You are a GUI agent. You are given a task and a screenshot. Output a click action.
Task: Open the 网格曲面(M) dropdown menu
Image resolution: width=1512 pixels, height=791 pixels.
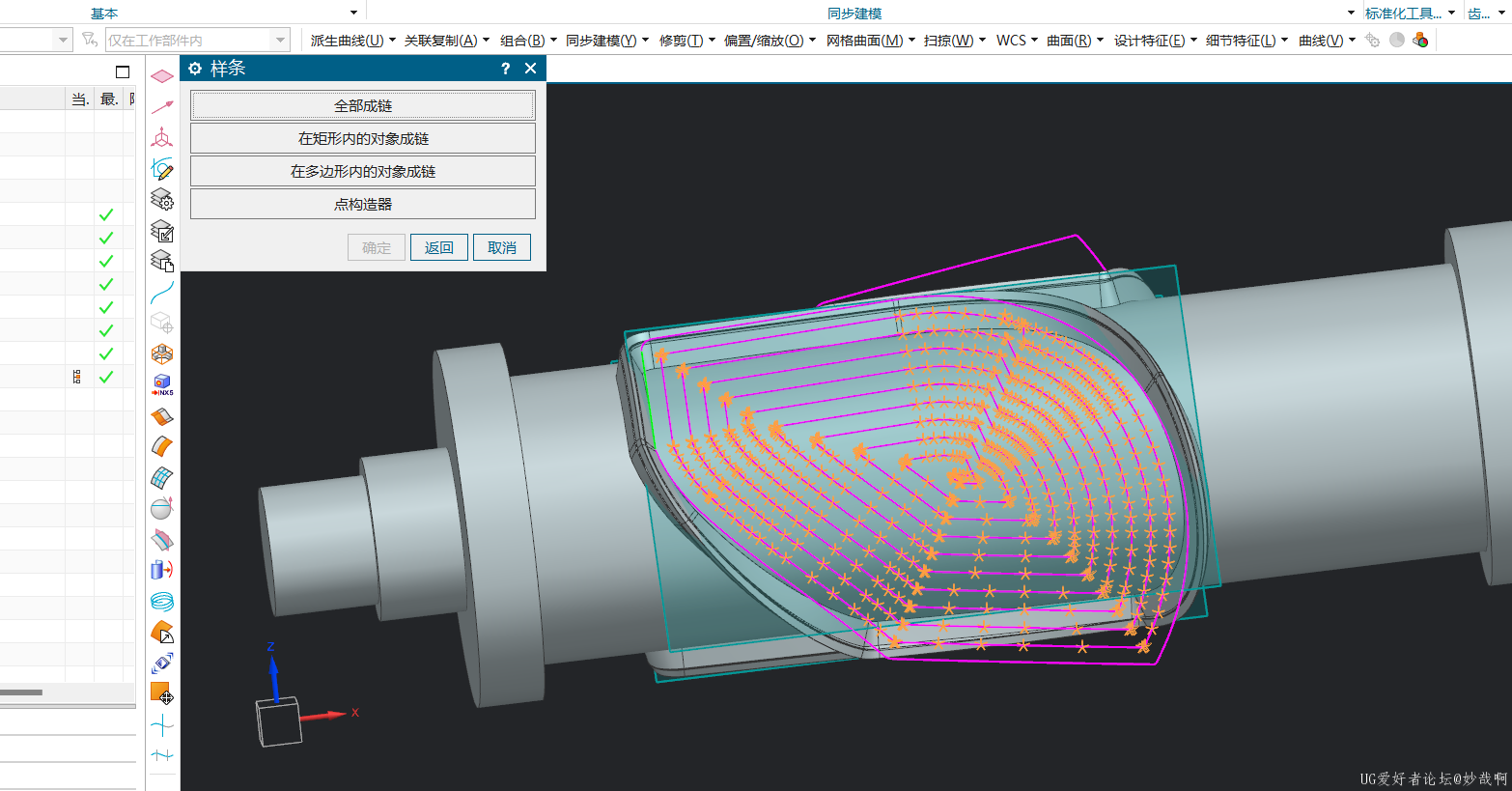click(870, 41)
